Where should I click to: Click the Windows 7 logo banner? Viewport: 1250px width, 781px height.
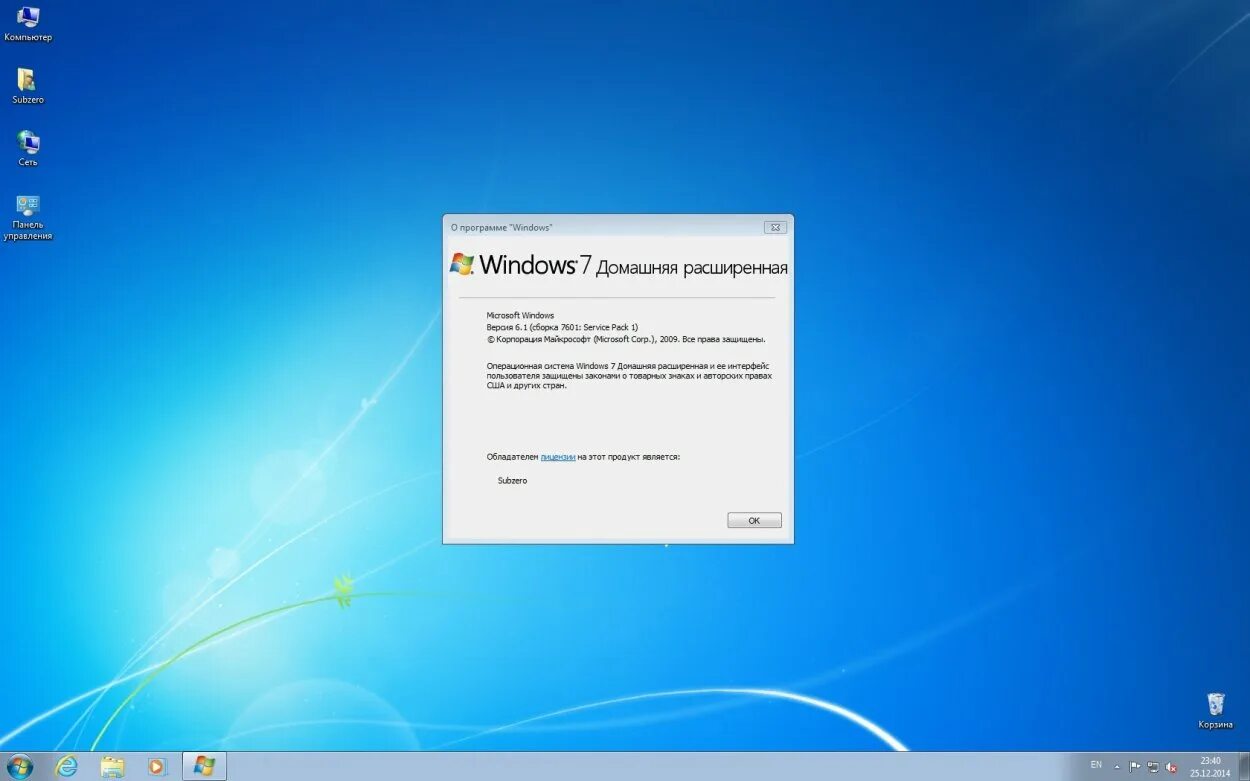[618, 266]
